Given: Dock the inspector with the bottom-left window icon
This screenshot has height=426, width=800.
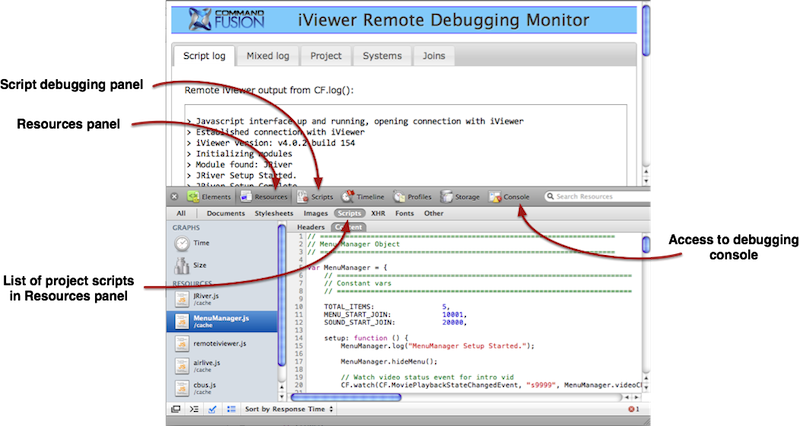Looking at the screenshot, I should tap(176, 409).
